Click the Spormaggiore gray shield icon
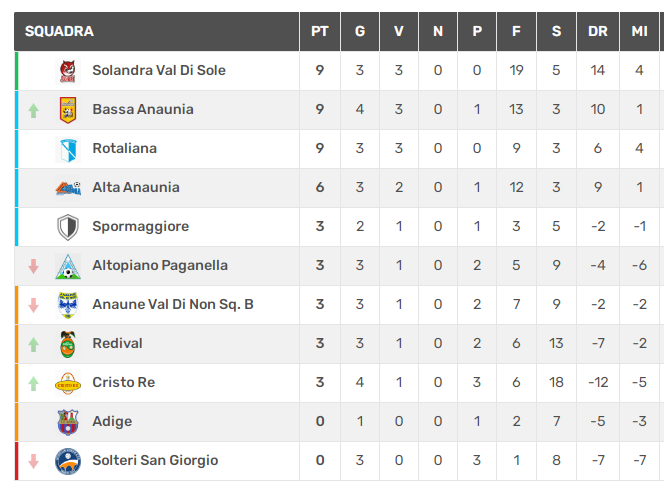This screenshot has width=664, height=488. click(68, 227)
